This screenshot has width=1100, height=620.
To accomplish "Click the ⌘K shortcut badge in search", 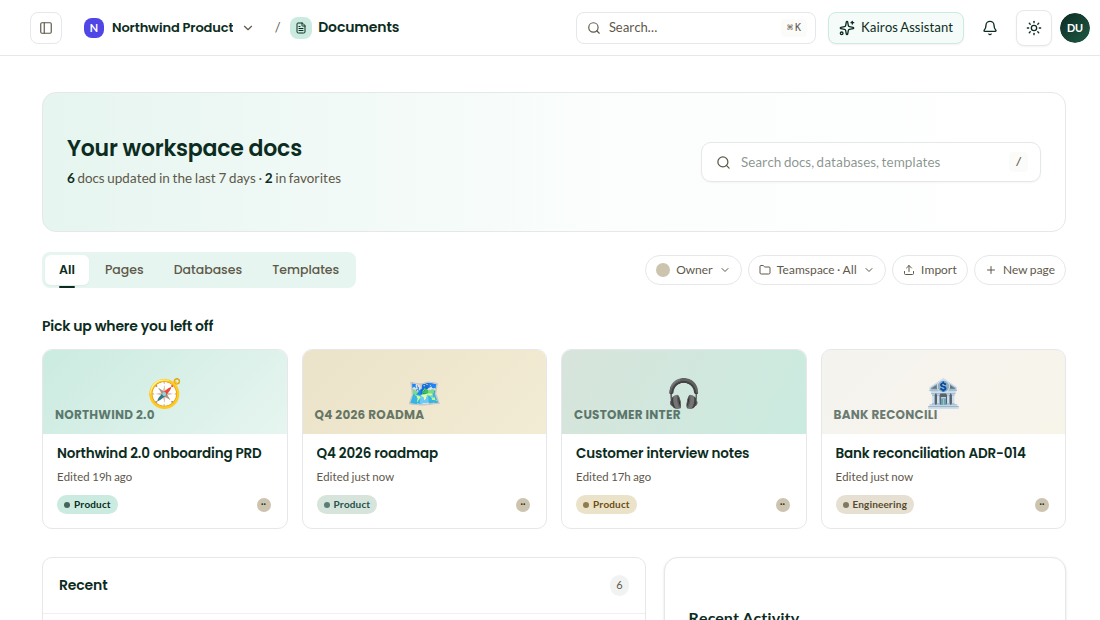I will point(793,28).
